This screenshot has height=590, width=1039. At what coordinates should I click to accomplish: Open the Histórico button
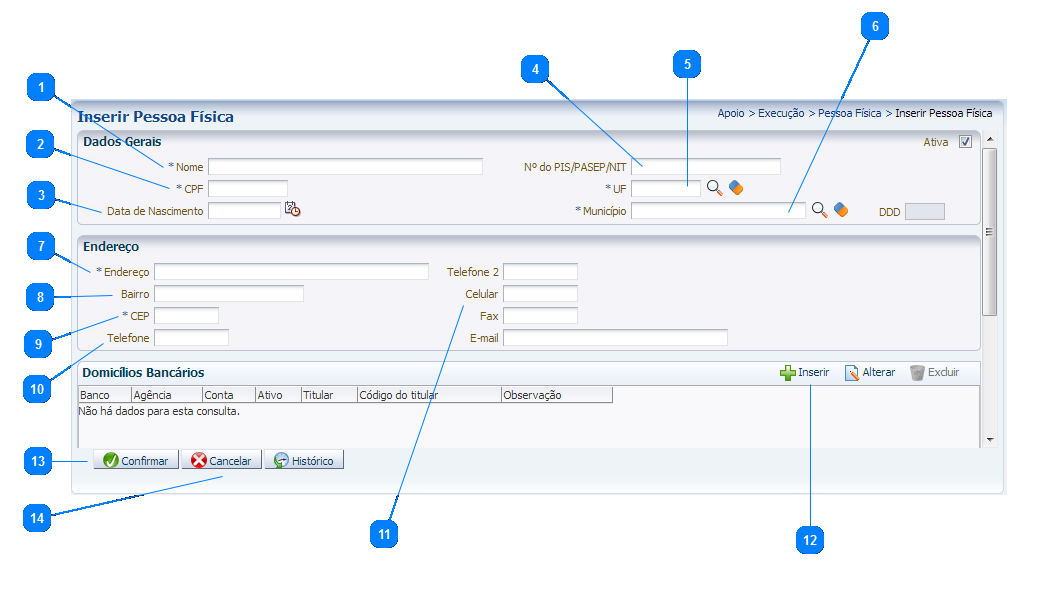click(304, 460)
